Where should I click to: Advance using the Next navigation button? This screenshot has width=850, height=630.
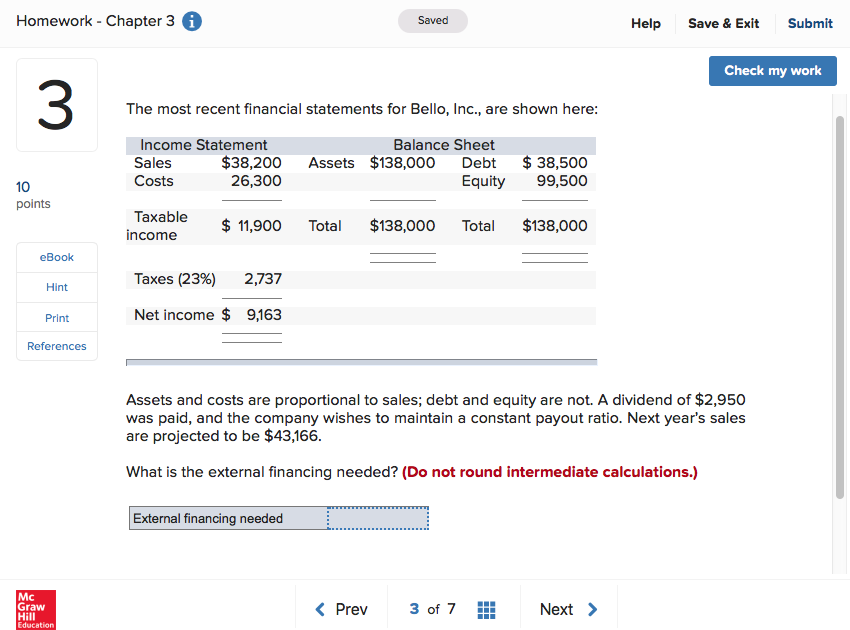coord(557,609)
